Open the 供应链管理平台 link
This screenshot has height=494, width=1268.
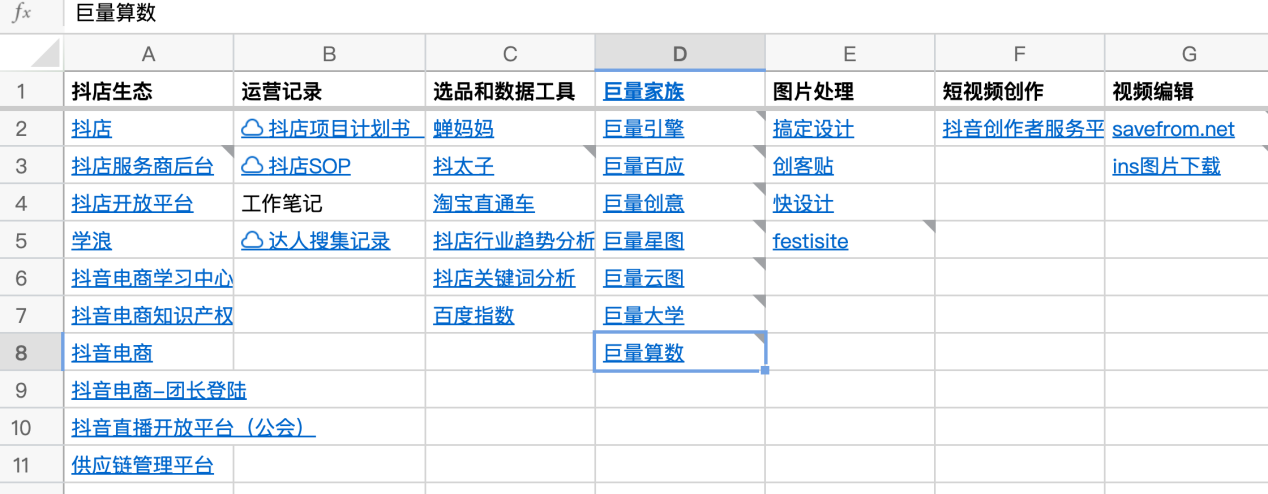(x=142, y=465)
